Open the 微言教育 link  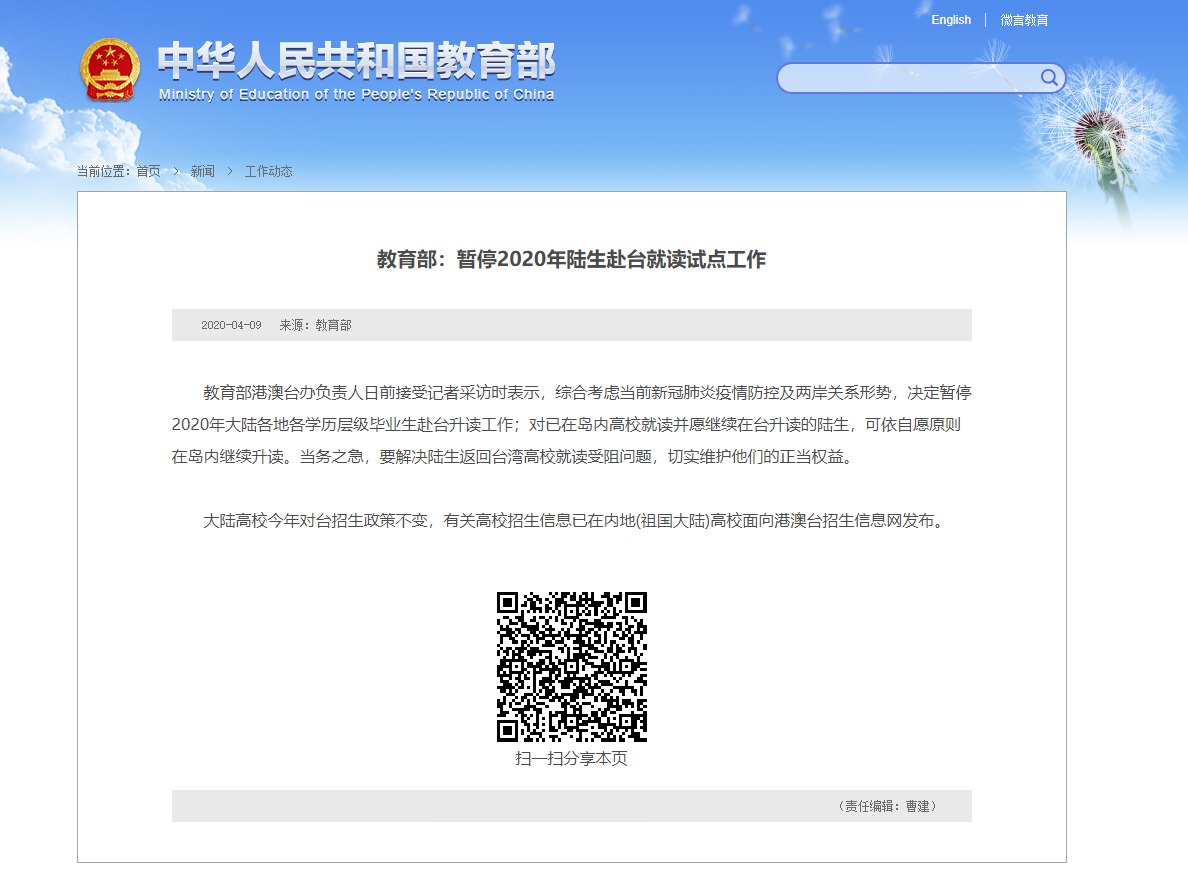coord(1024,20)
